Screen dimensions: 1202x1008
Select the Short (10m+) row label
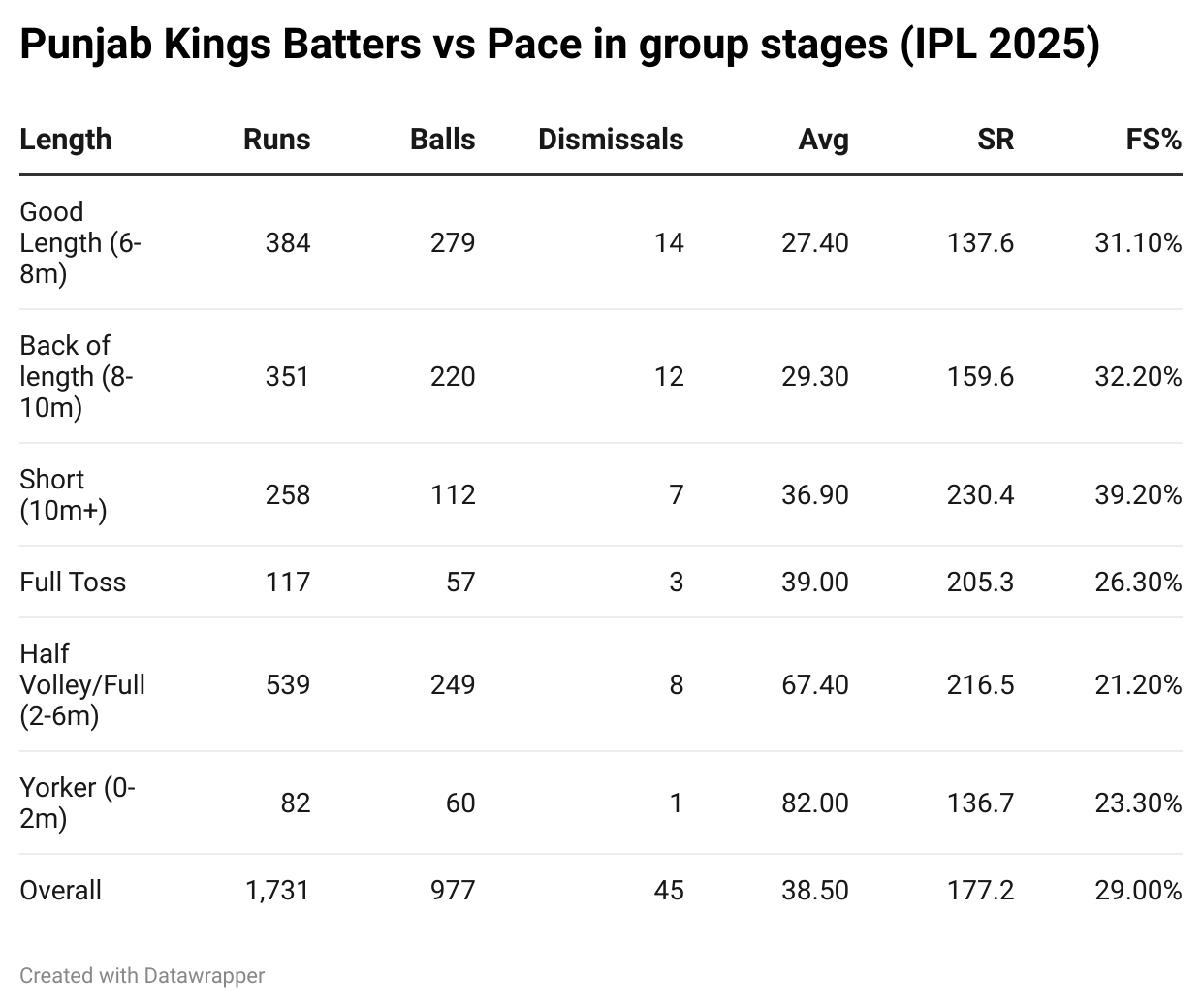tap(63, 494)
